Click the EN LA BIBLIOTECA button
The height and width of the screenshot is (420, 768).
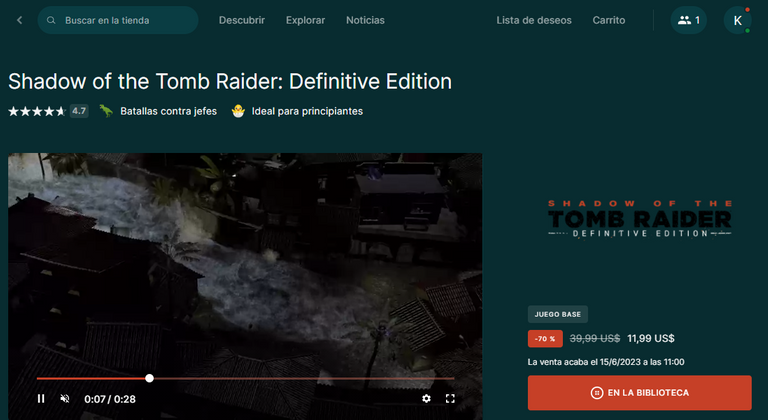click(640, 393)
